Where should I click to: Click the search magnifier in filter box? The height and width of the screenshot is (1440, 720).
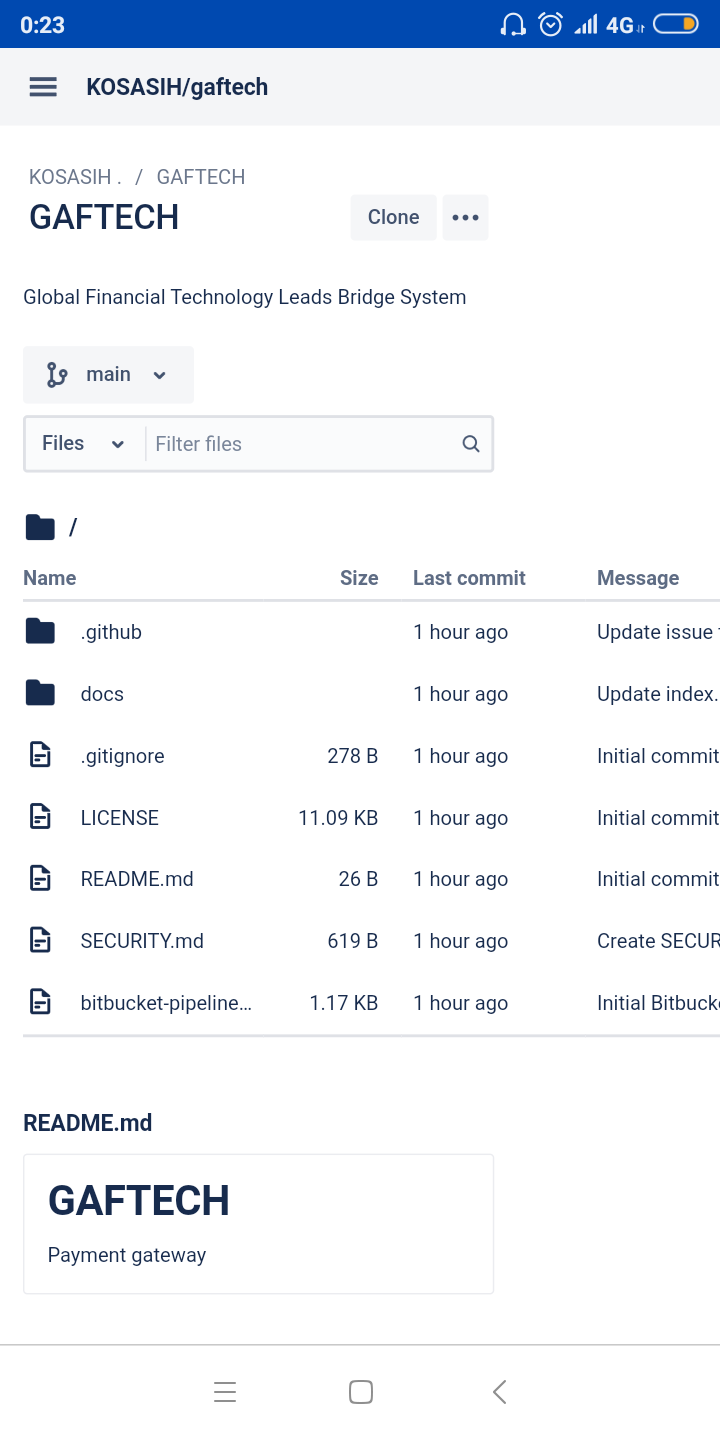[471, 444]
